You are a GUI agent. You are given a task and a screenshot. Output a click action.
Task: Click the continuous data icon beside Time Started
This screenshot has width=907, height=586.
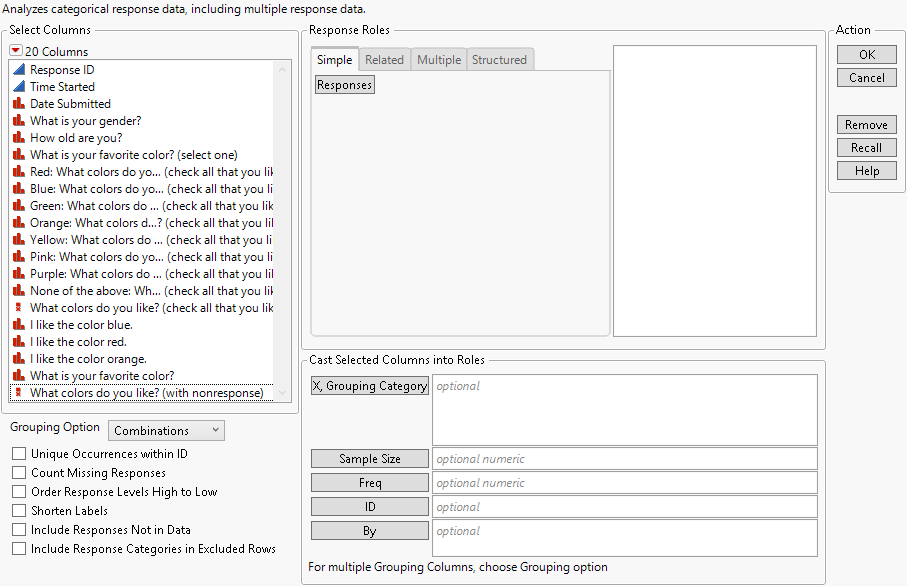coord(19,86)
